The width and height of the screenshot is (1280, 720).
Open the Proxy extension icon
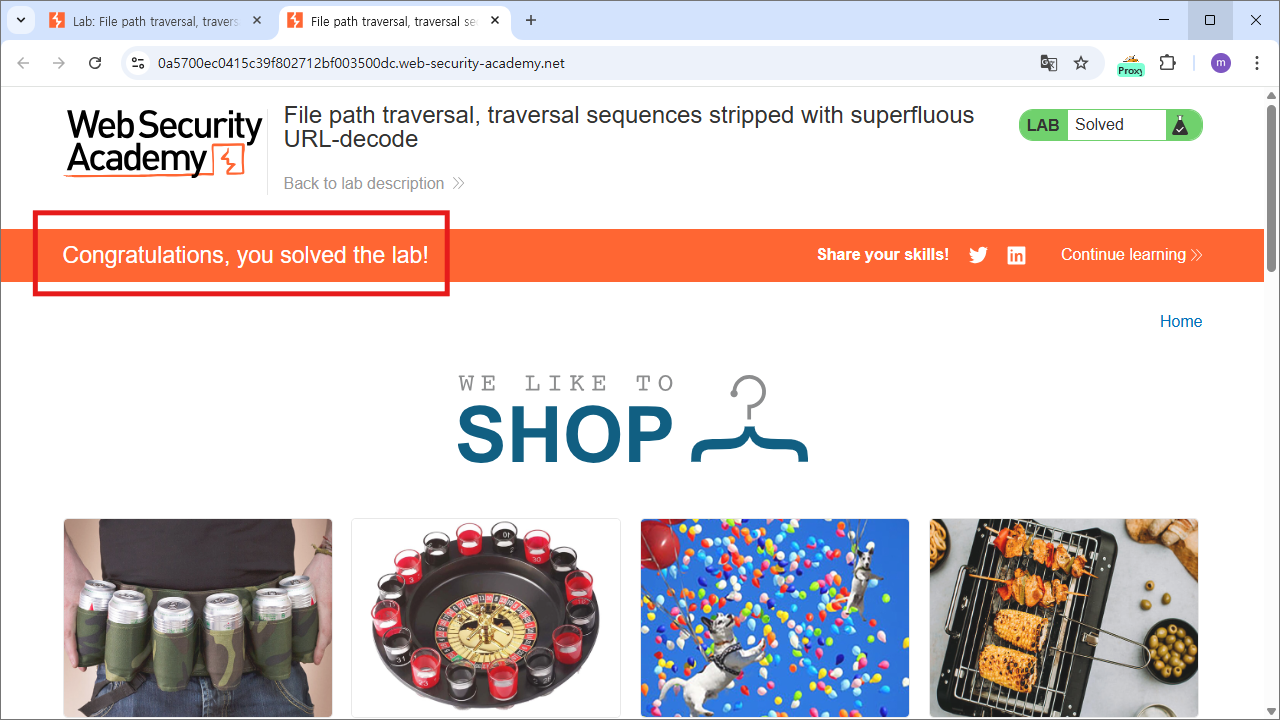coord(1130,64)
